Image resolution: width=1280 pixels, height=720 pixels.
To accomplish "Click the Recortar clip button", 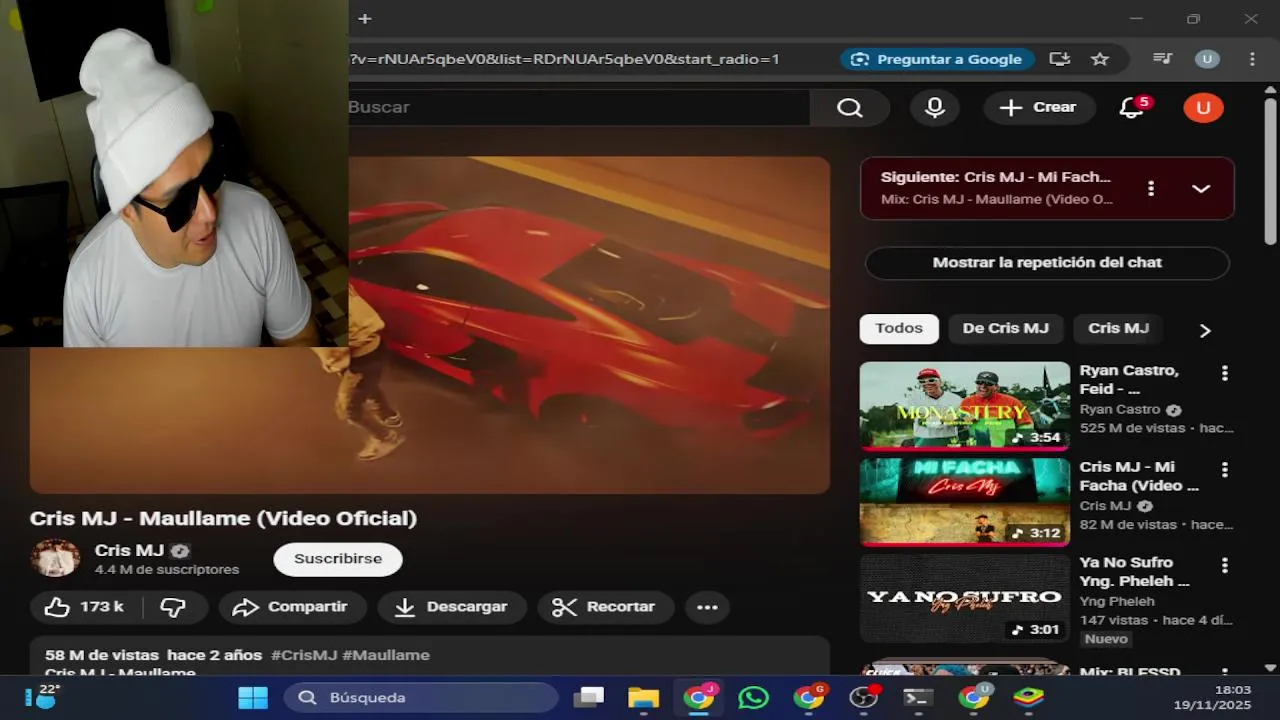I will pos(604,607).
